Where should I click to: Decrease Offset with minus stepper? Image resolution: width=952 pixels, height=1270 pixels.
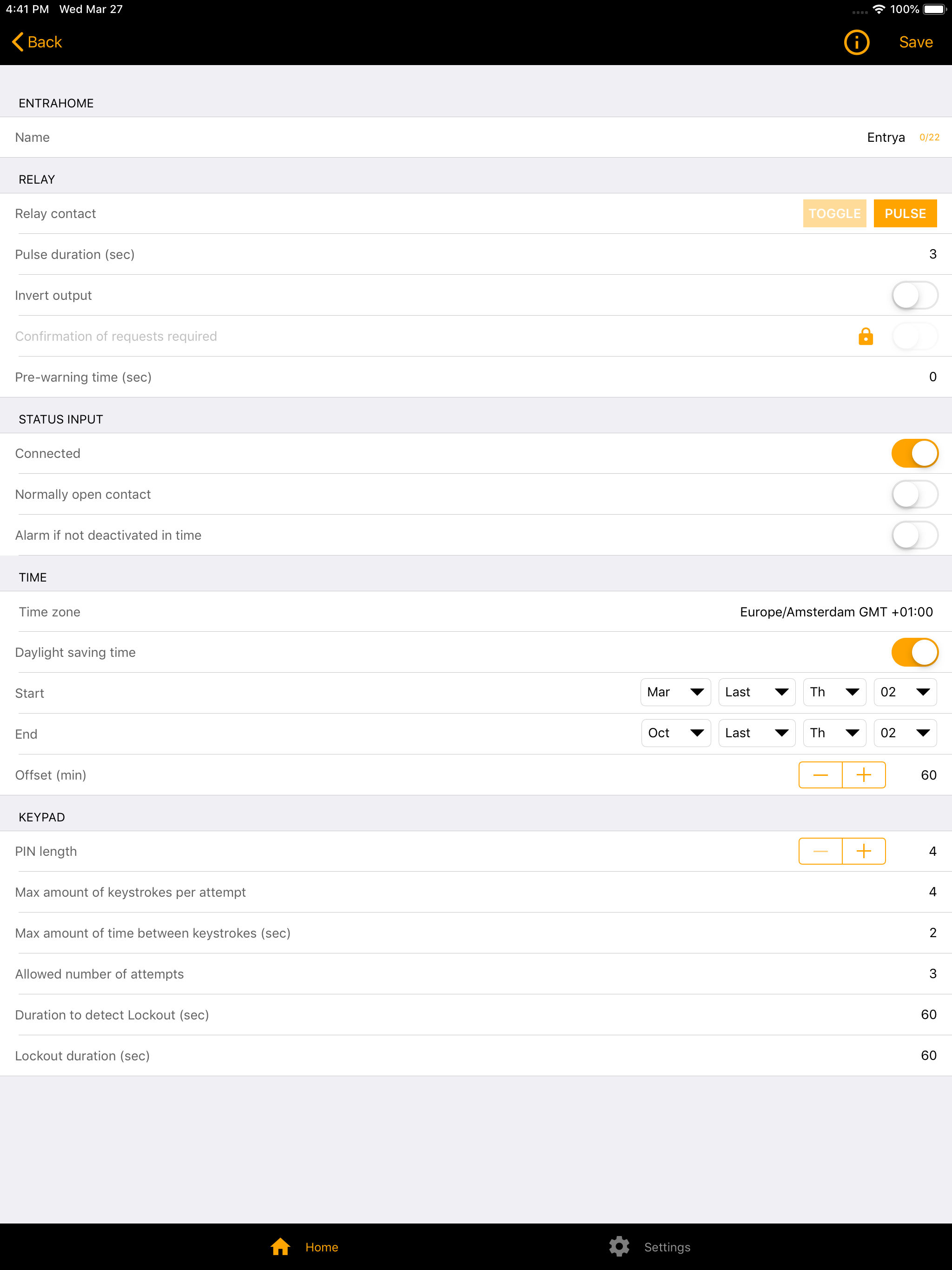point(820,775)
